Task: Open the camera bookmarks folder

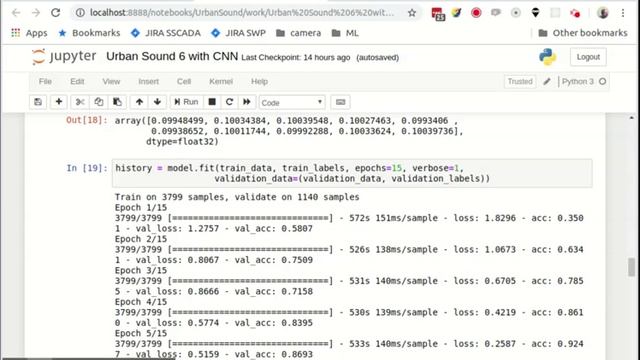Action: 299,33
